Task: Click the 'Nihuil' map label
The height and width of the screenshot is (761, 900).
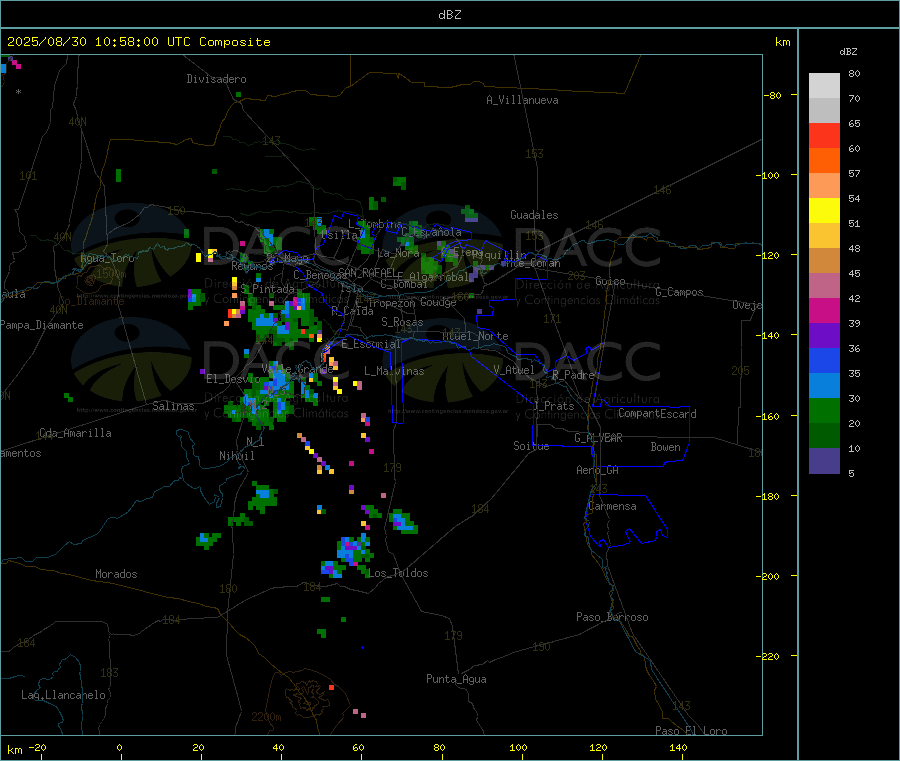Action: [237, 456]
